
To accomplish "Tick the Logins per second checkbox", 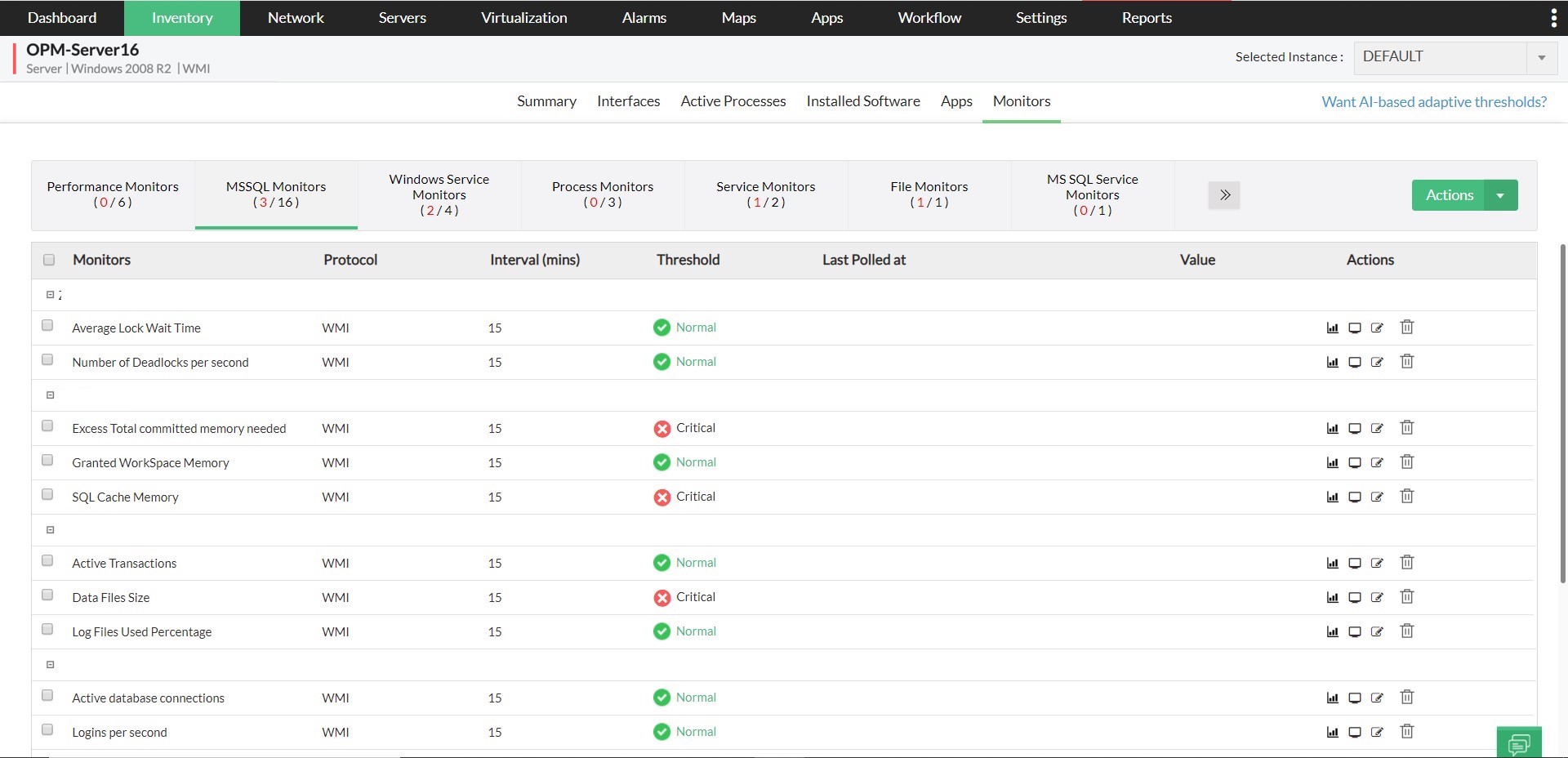I will click(47, 730).
